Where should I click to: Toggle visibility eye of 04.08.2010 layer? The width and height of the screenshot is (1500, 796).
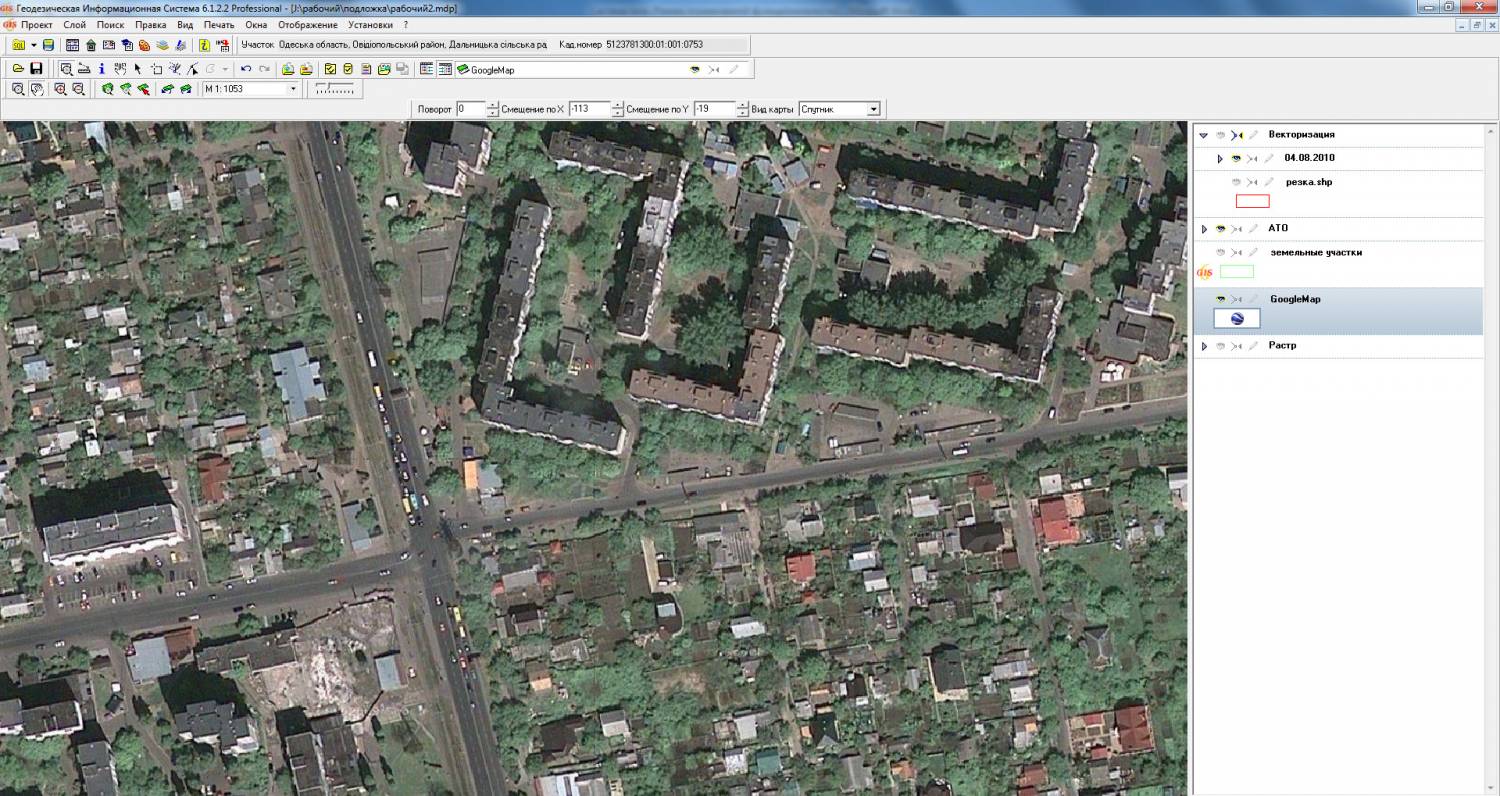(1236, 158)
